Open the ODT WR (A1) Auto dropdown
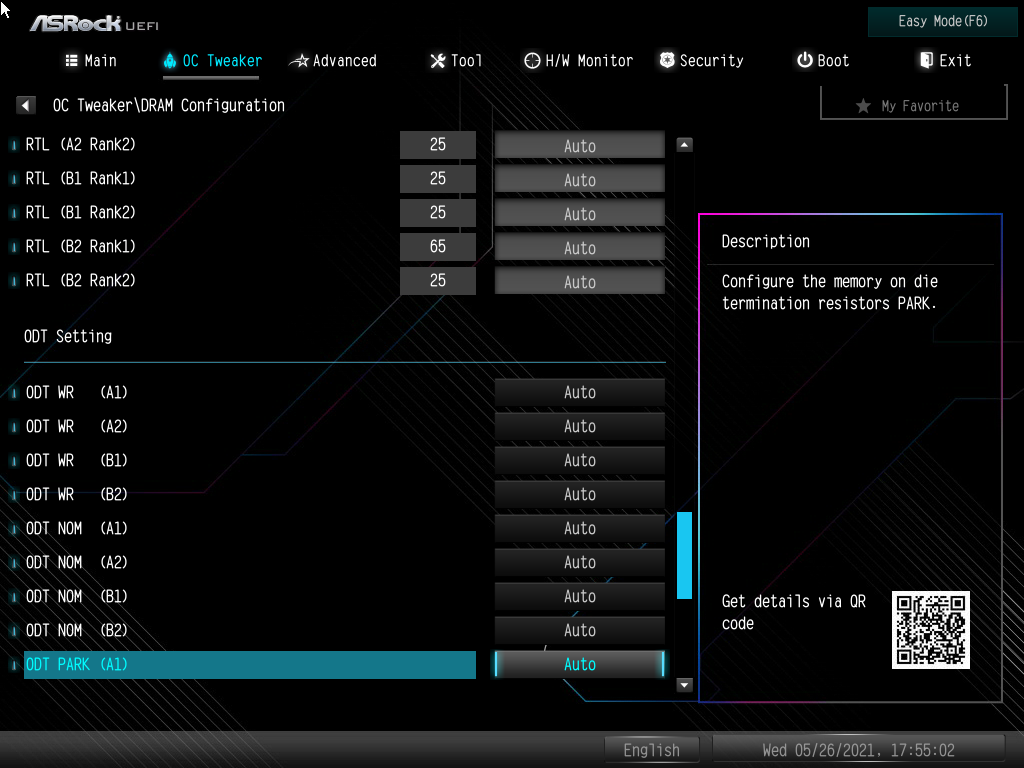The image size is (1024, 768). [579, 392]
